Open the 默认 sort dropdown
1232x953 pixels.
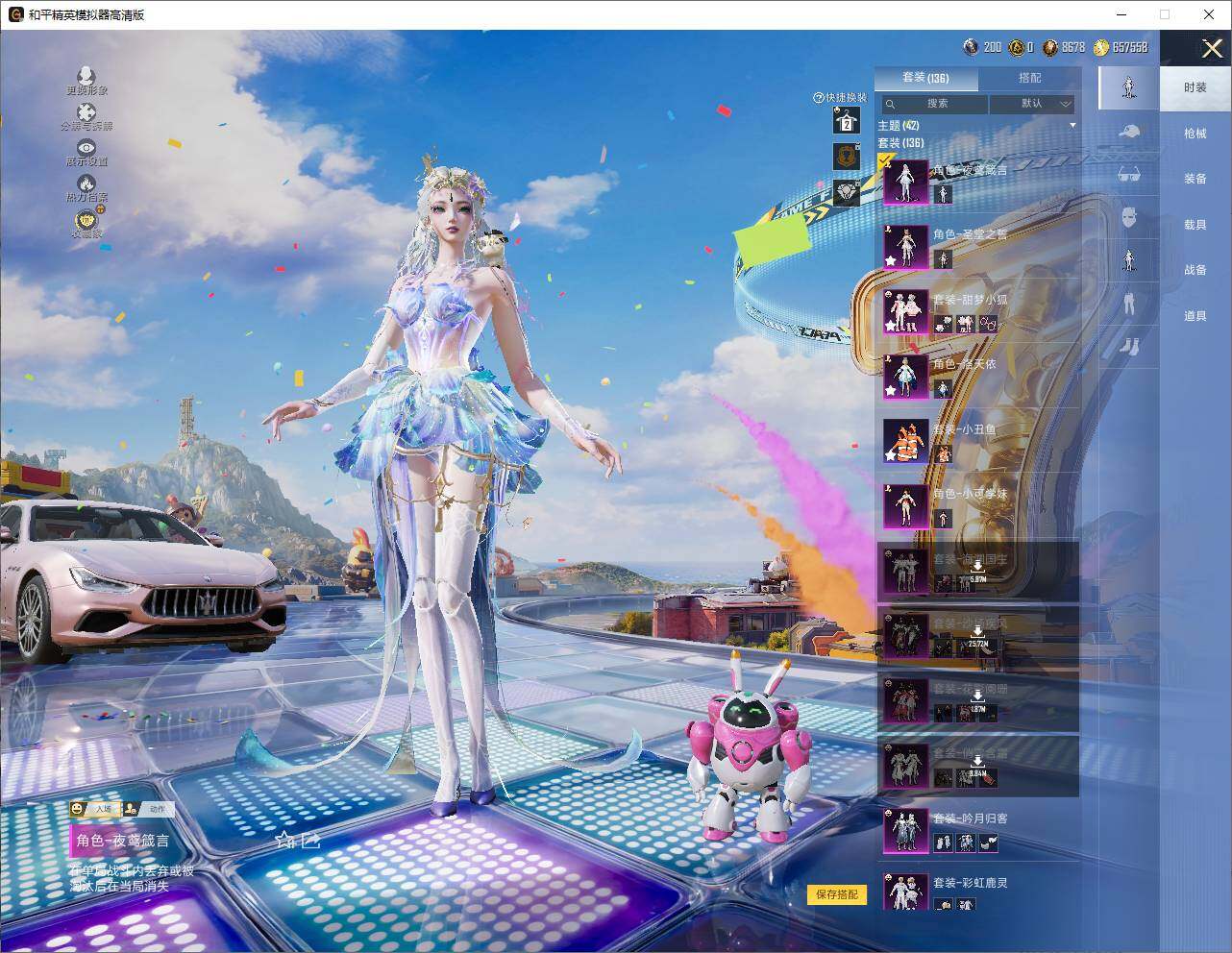click(x=1032, y=104)
